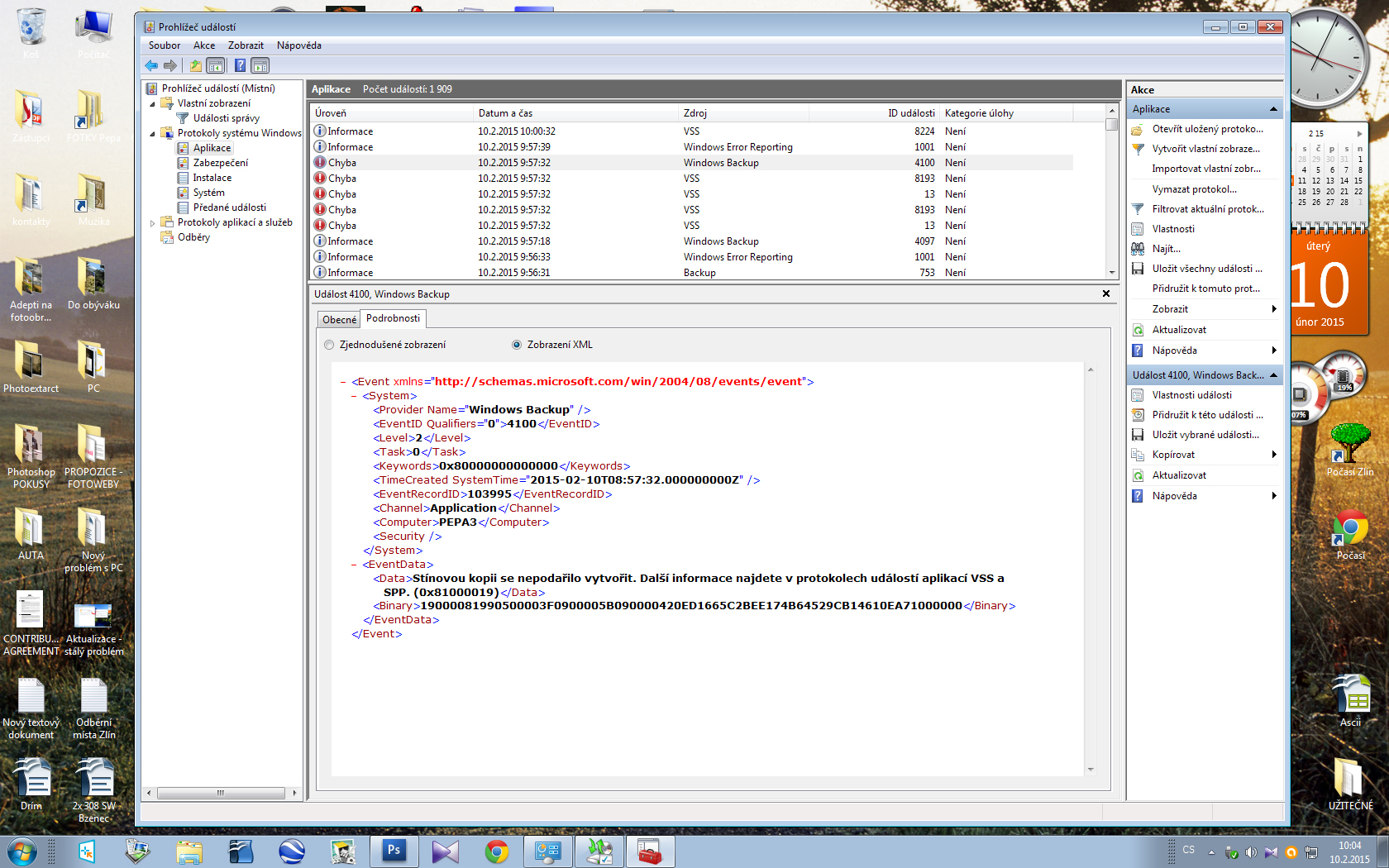Select Zjednodušené zobrazení radio button
1389x868 pixels.
point(330,345)
